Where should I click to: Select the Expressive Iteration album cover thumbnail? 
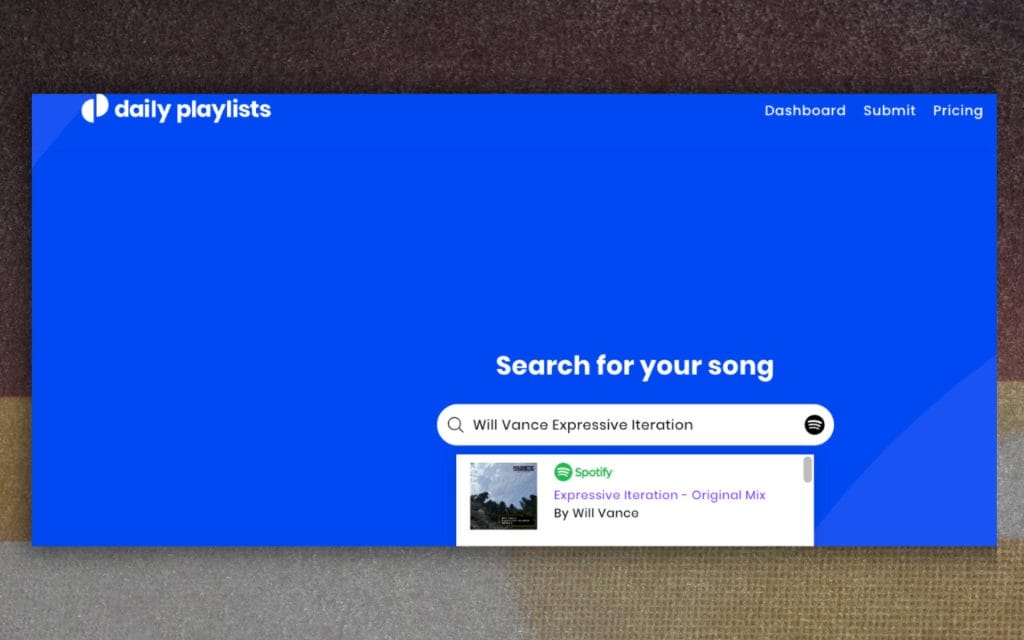pos(503,495)
